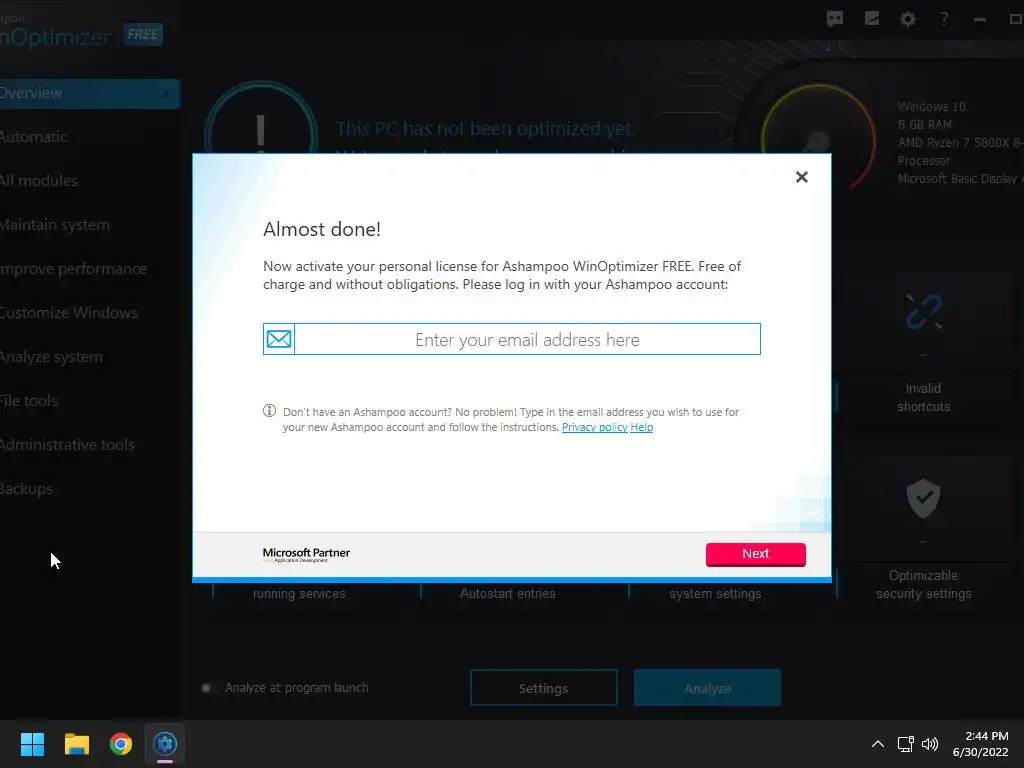Open Improve performance section

pos(73,269)
